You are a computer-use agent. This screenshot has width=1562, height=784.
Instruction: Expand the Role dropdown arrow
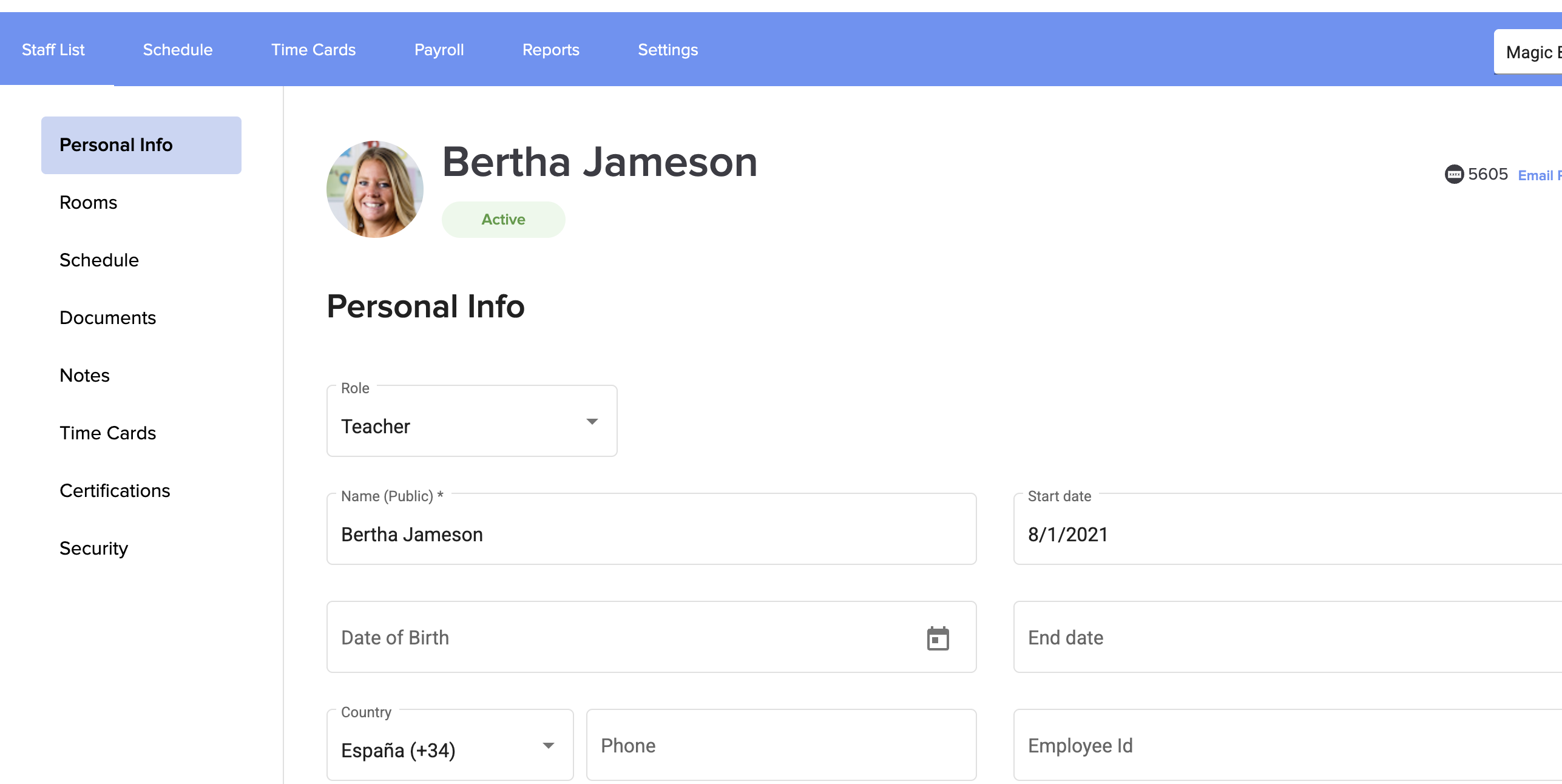coord(592,422)
